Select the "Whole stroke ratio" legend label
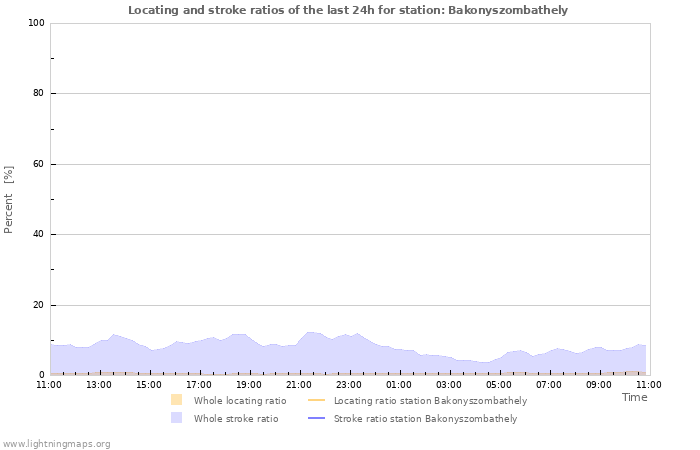The image size is (700, 450). (x=236, y=419)
